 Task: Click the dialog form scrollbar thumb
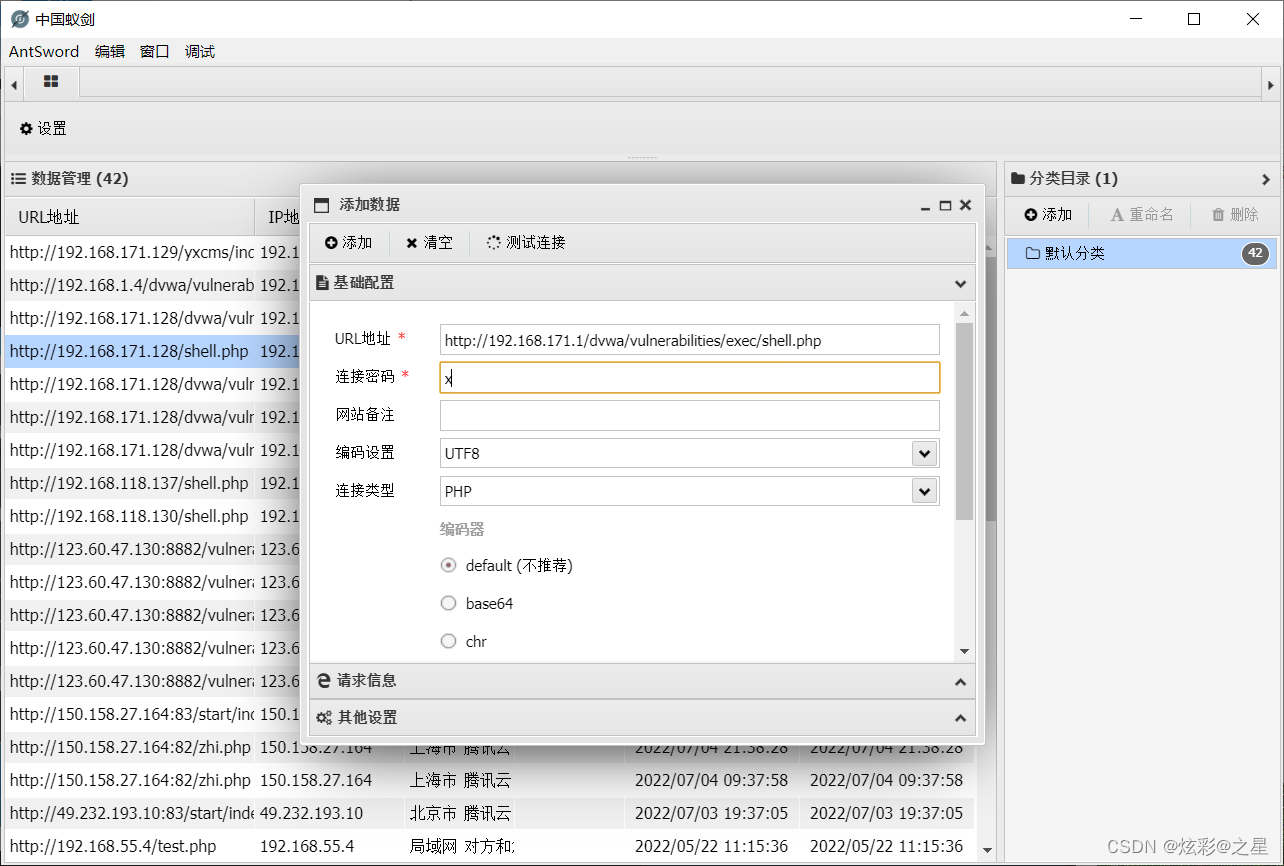click(x=964, y=421)
